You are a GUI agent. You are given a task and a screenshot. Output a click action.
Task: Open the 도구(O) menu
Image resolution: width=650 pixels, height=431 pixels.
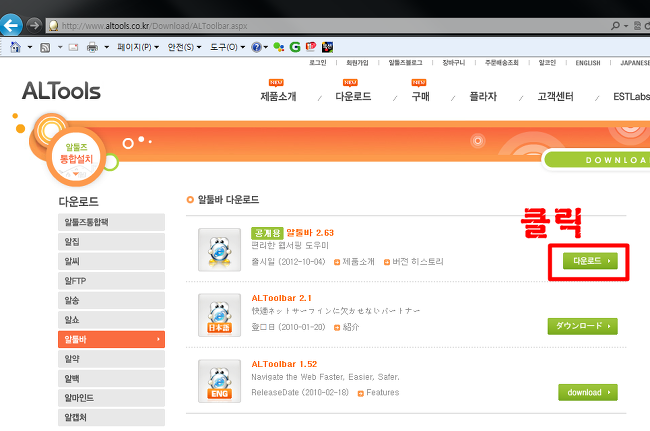pyautogui.click(x=228, y=47)
